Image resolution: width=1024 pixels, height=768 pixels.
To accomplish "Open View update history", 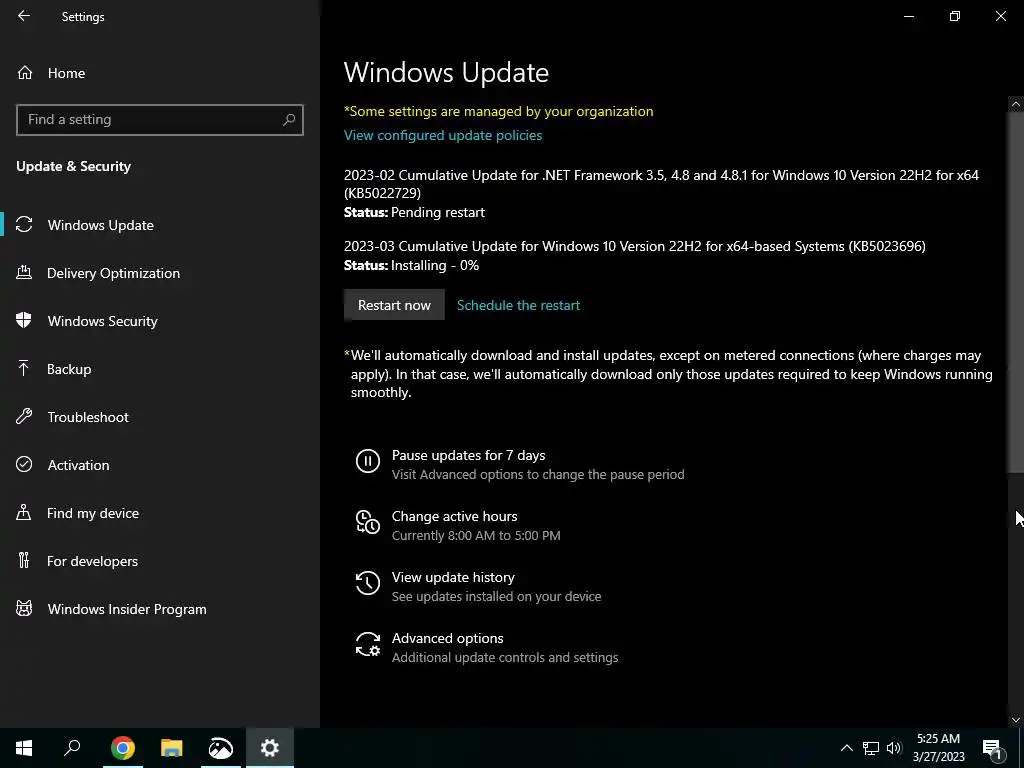I will tap(479, 586).
